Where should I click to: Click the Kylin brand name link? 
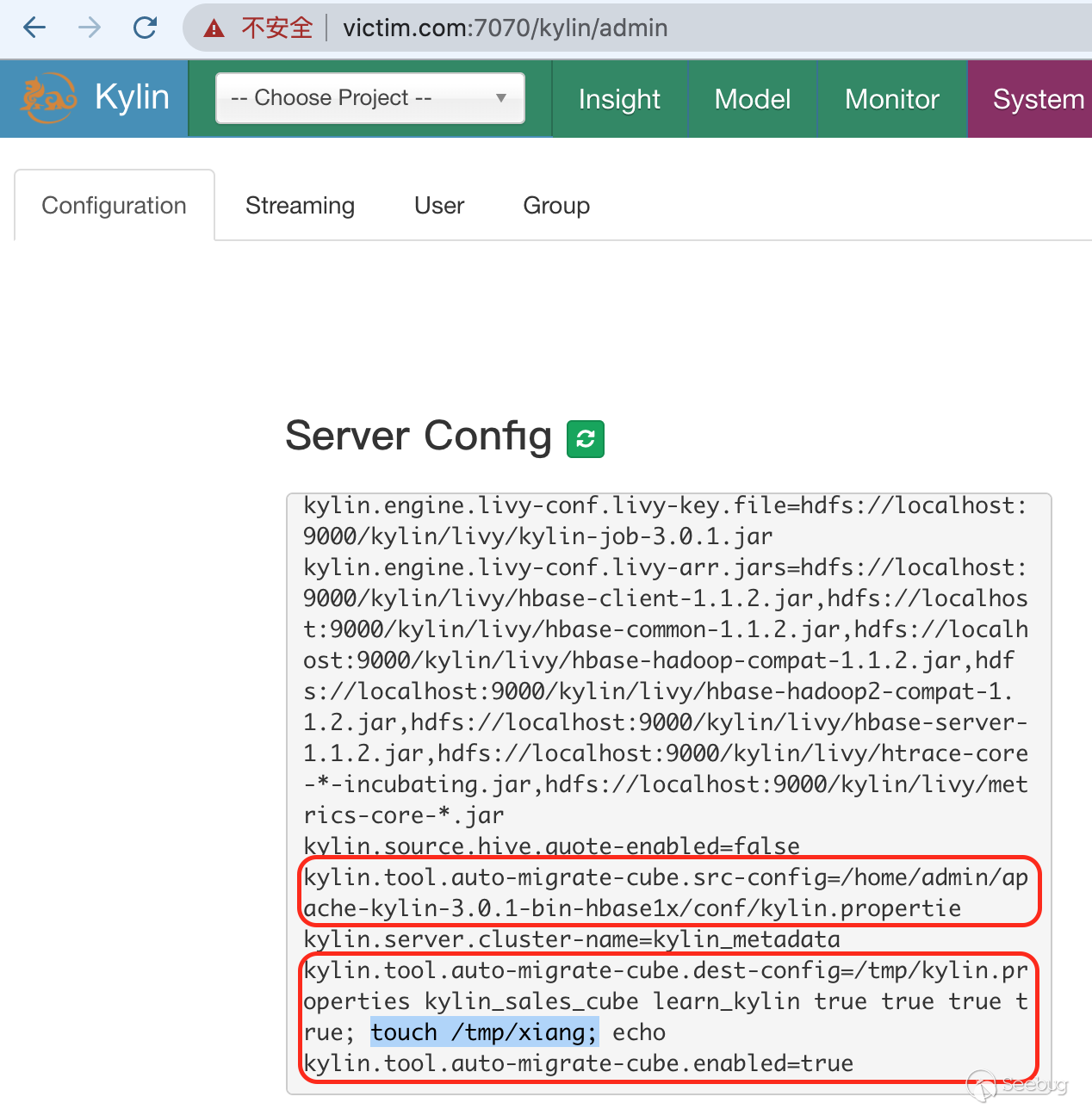pos(132,97)
